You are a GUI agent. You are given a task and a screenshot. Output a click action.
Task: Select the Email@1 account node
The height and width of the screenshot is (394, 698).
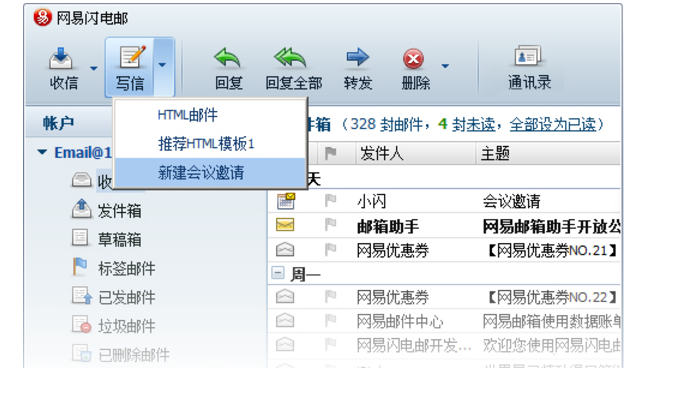tap(83, 153)
